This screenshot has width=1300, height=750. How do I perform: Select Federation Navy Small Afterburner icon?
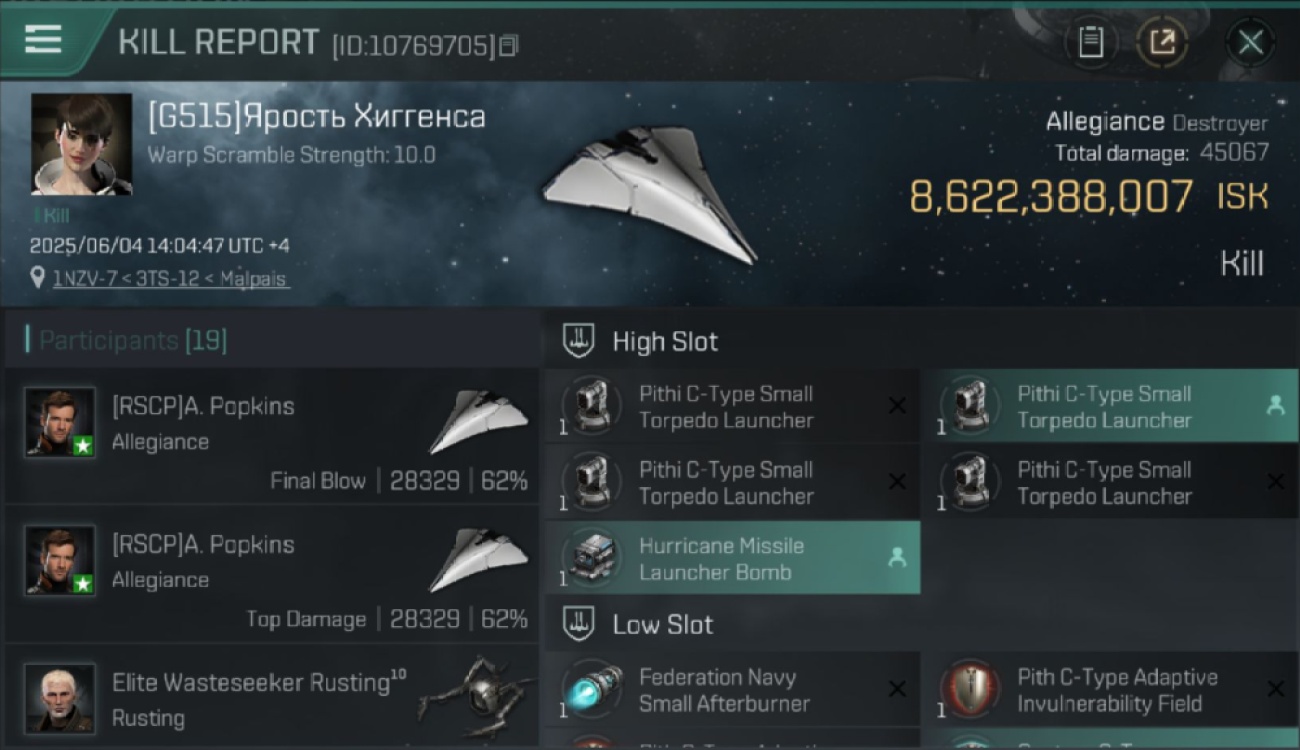click(589, 691)
